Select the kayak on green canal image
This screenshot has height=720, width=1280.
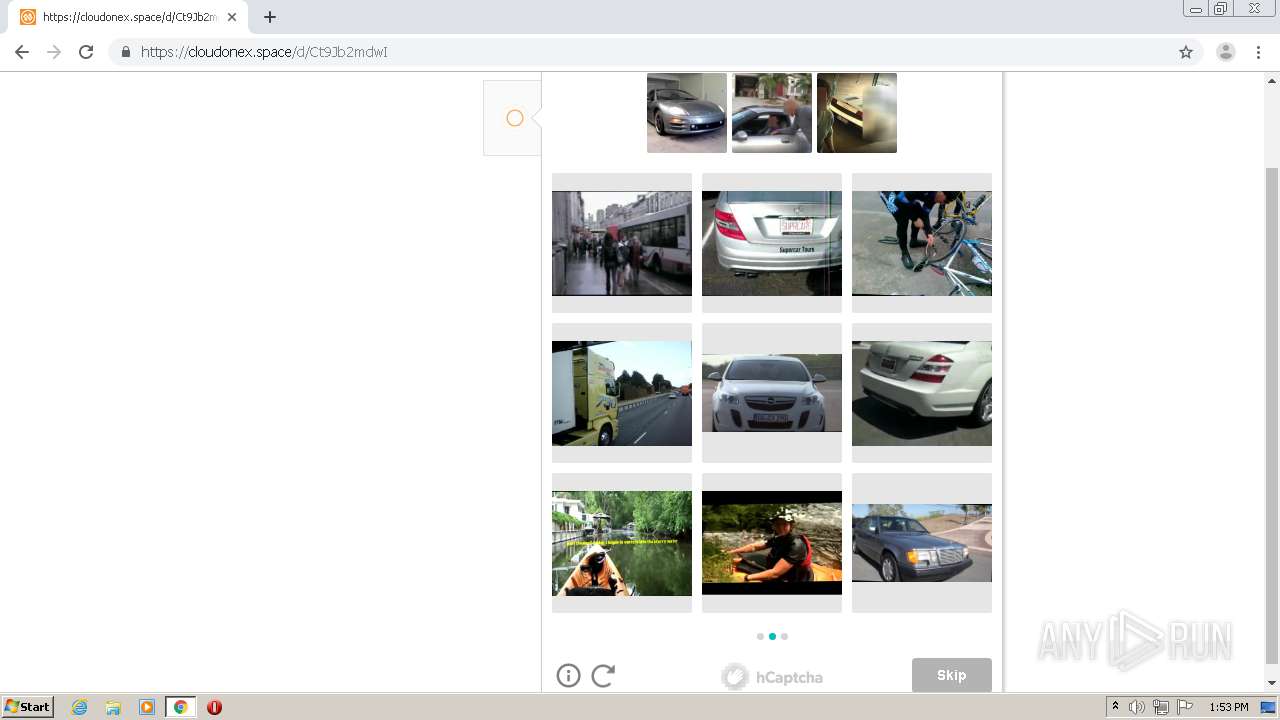pos(622,543)
